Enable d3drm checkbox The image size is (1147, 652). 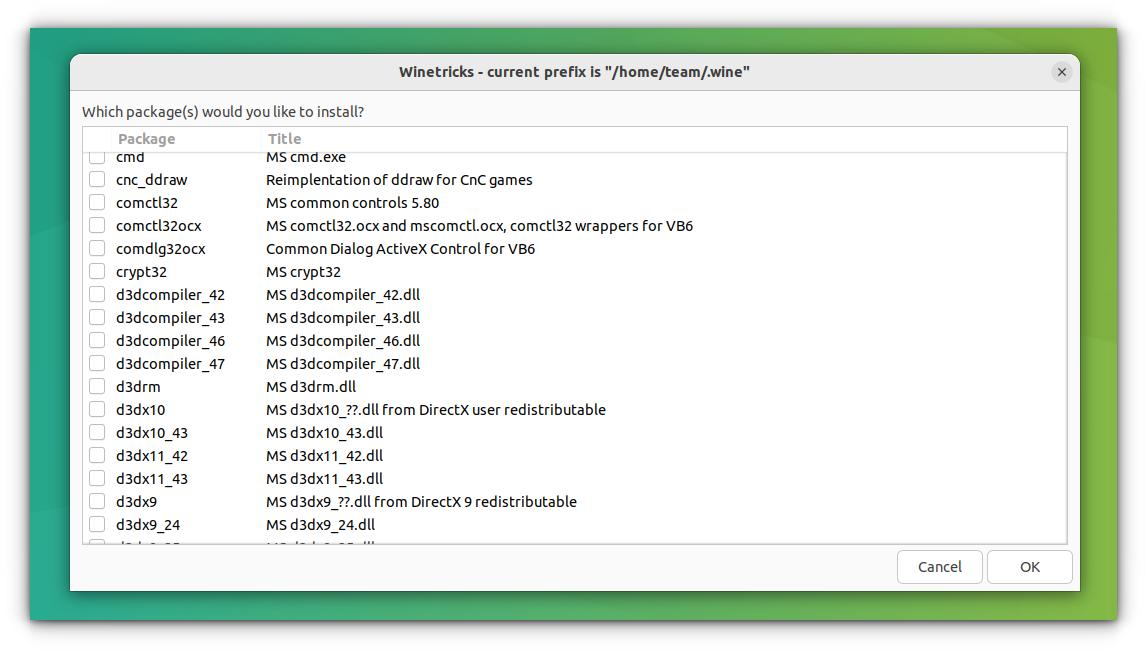click(97, 386)
